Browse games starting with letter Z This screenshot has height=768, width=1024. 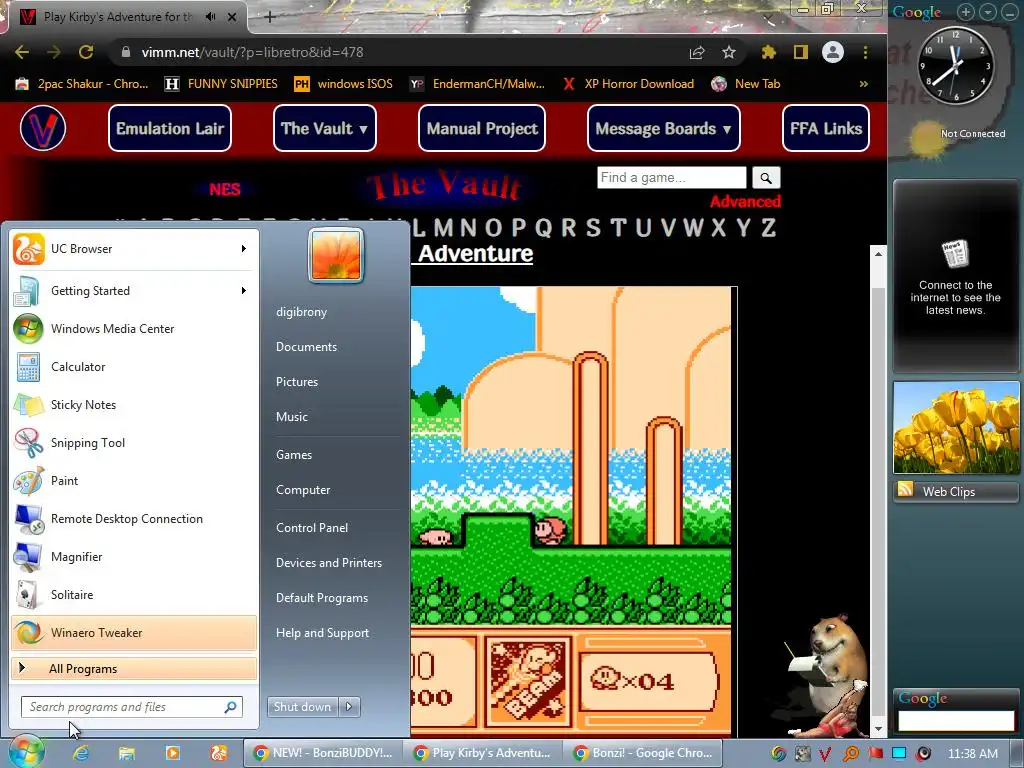(x=769, y=228)
